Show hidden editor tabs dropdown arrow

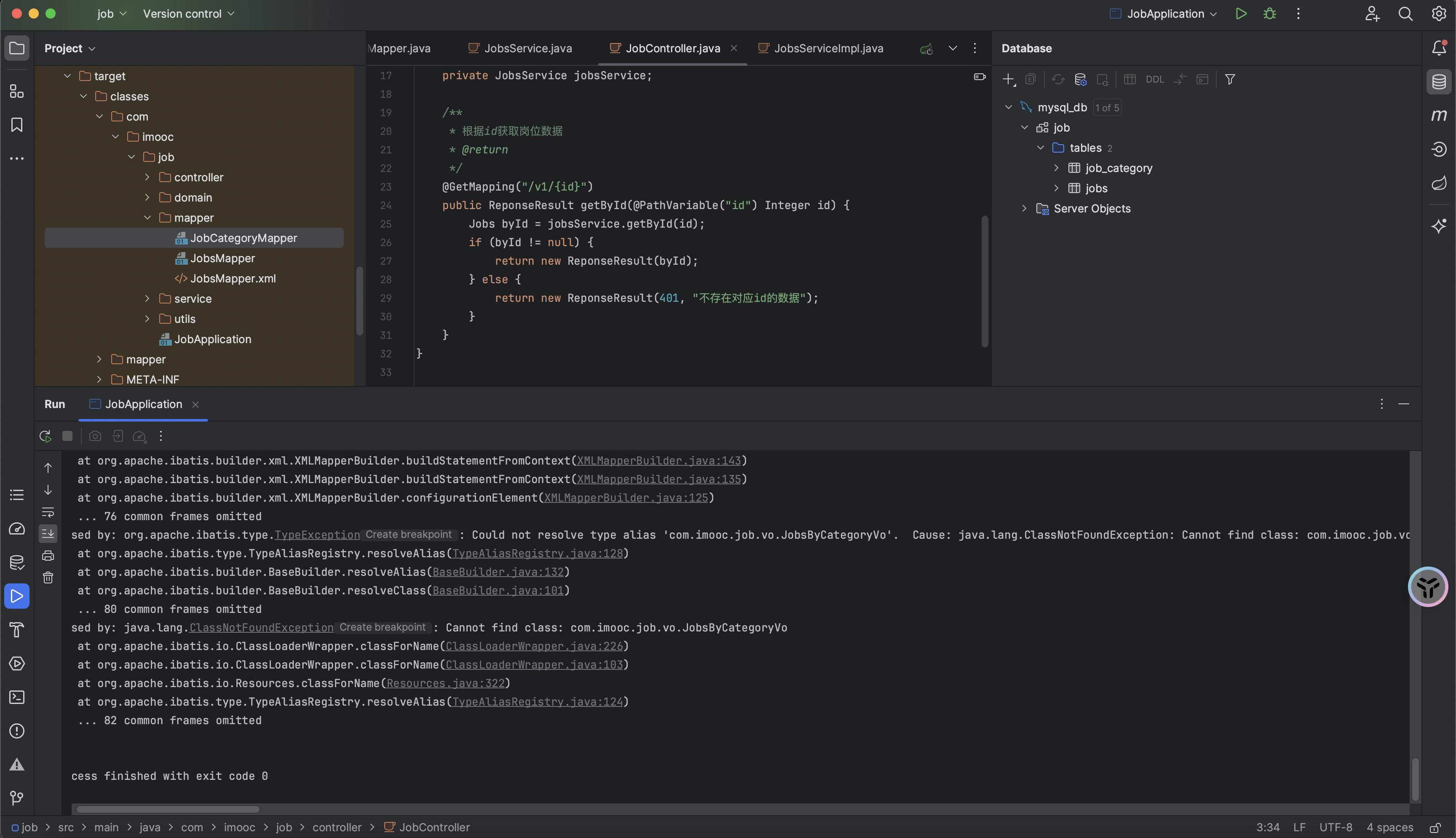tap(953, 48)
